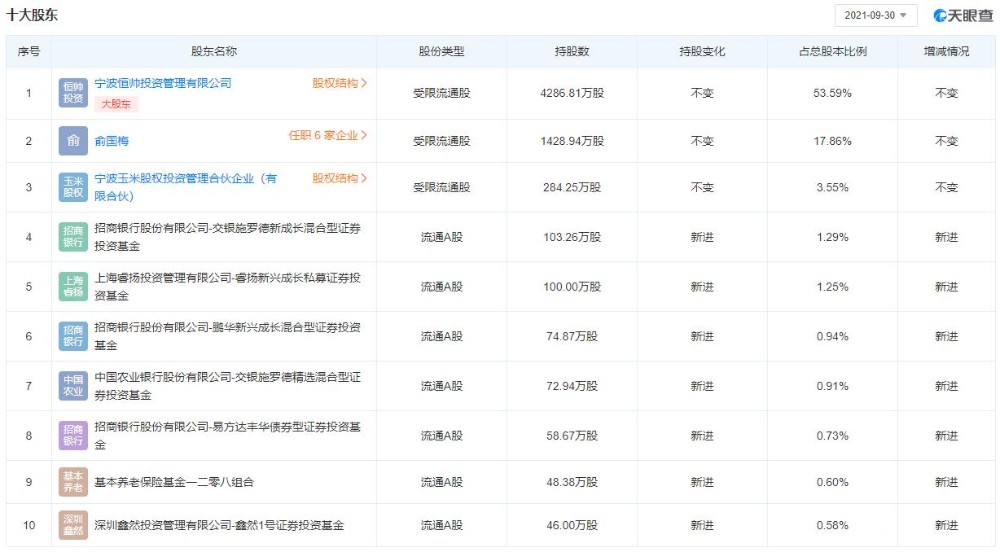Click the 284.25万股 cell
This screenshot has width=1000, height=552.
(x=572, y=187)
